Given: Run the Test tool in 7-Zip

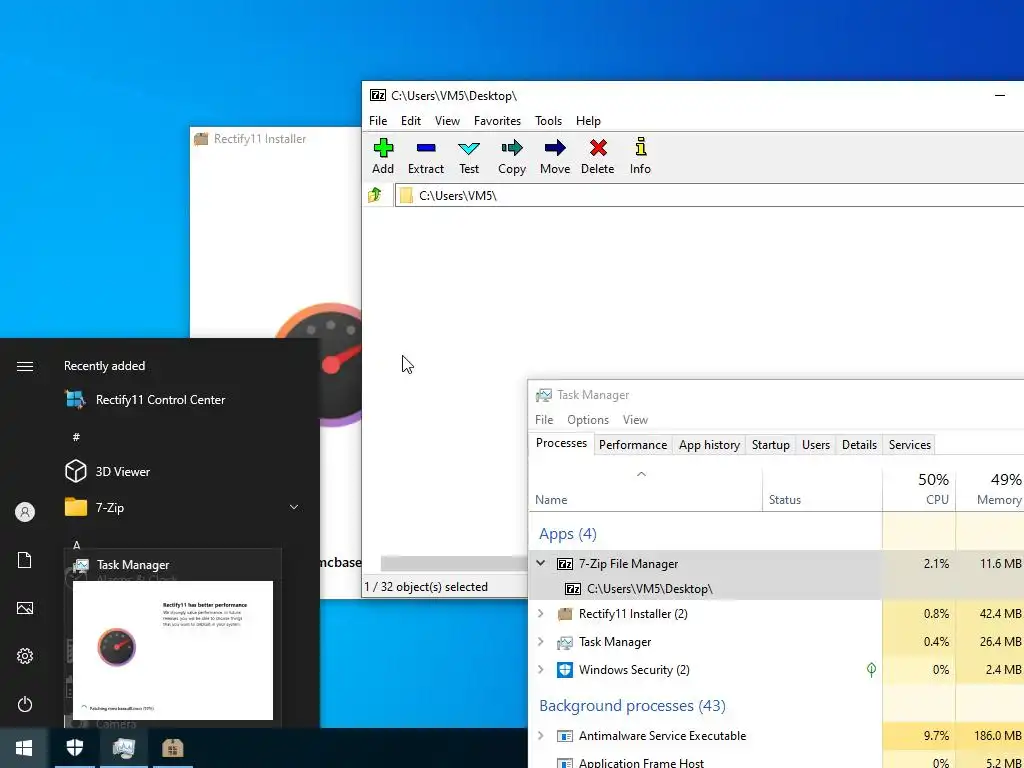Looking at the screenshot, I should (x=469, y=157).
